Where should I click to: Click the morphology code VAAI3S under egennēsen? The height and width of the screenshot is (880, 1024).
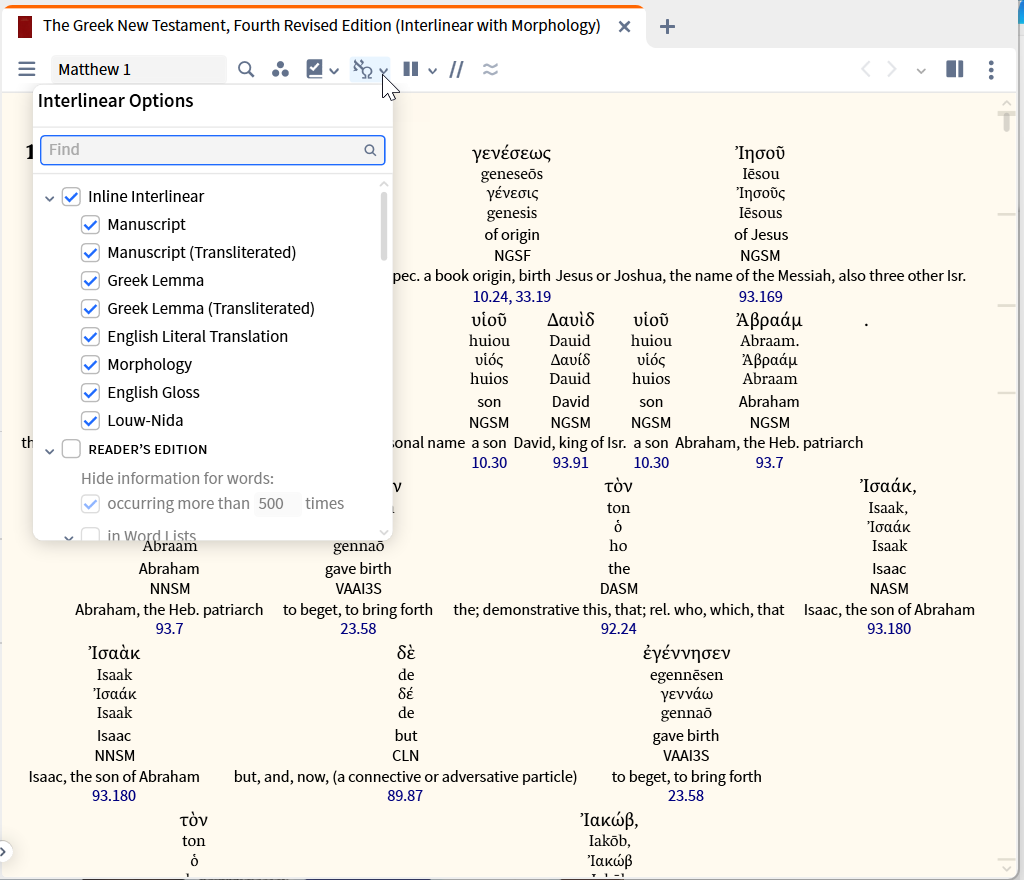pos(686,756)
